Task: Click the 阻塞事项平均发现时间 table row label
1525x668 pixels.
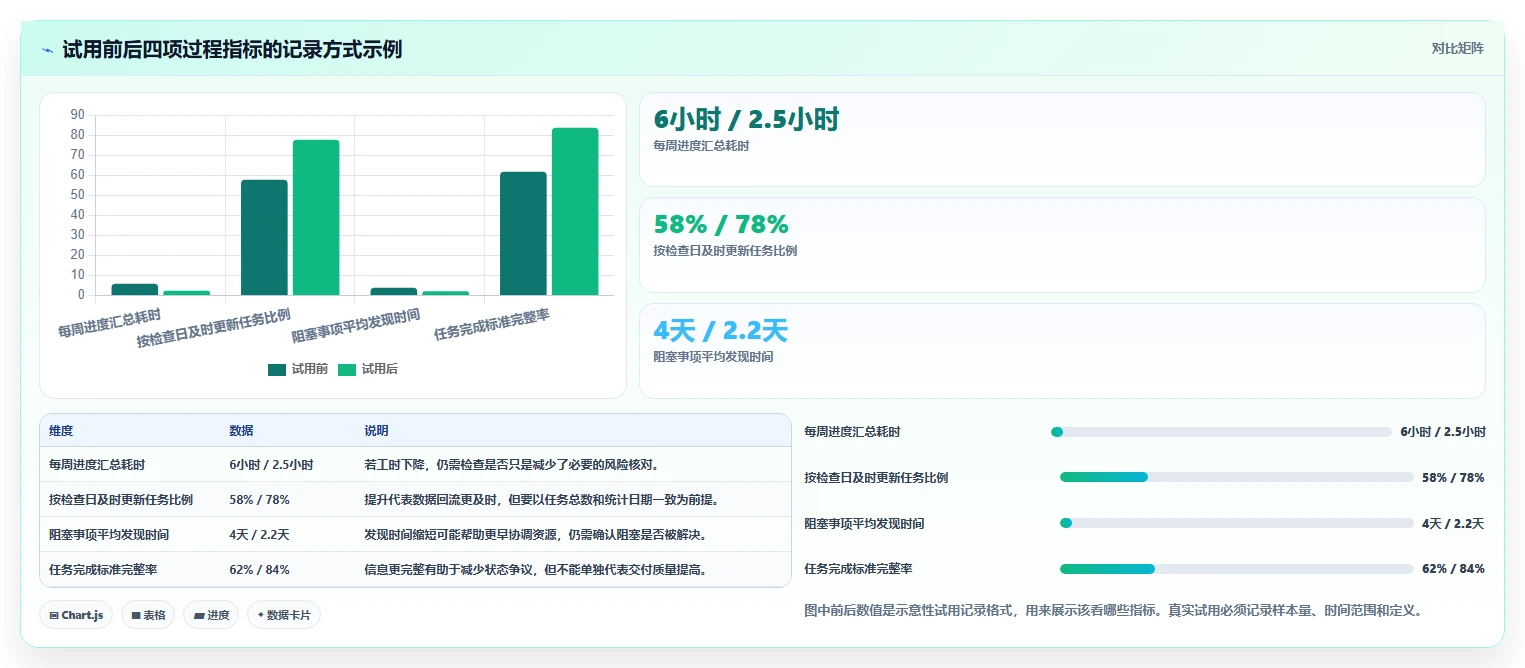Action: pyautogui.click(x=109, y=535)
